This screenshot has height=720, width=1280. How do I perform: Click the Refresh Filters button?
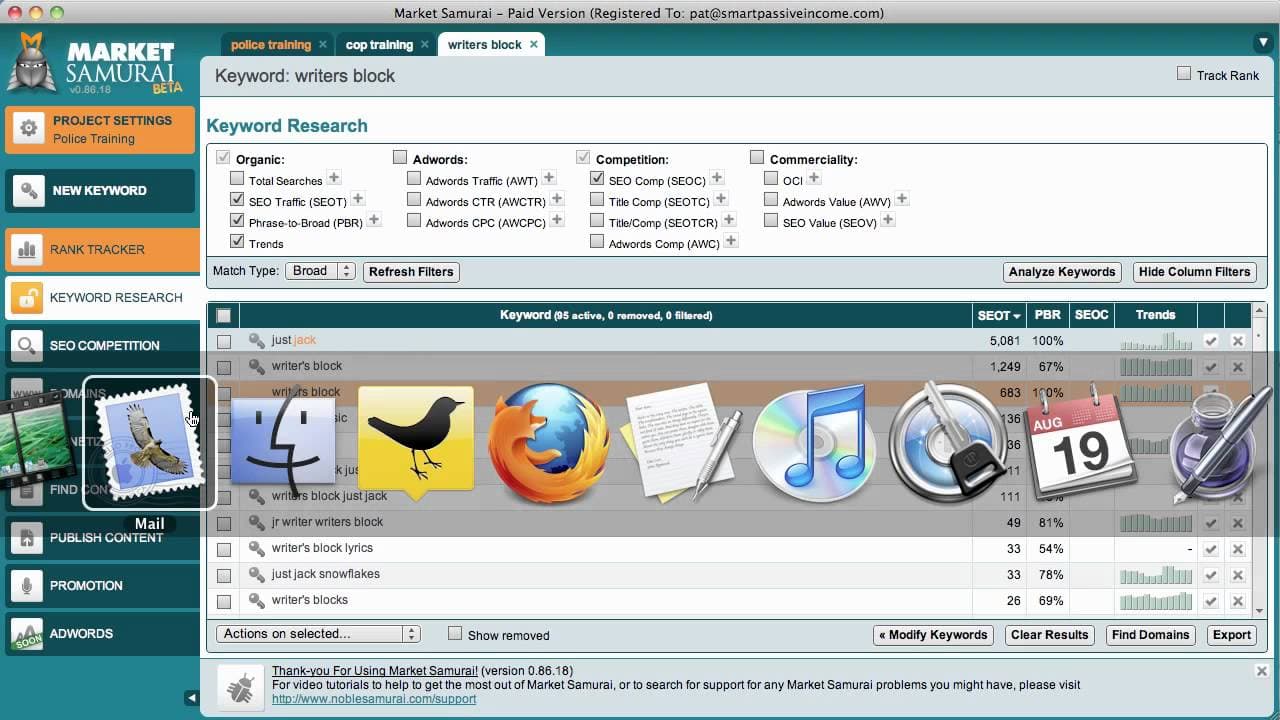(411, 271)
